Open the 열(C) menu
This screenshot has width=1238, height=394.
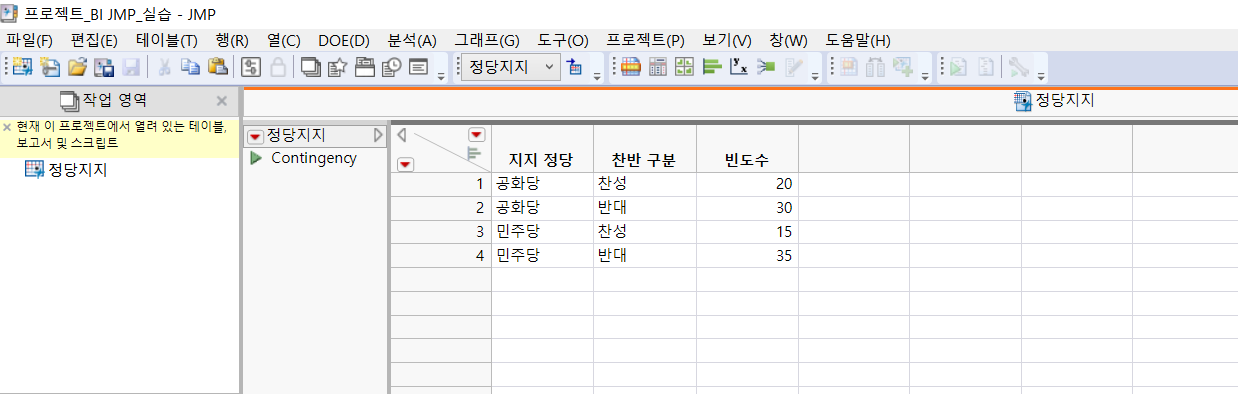tap(284, 41)
